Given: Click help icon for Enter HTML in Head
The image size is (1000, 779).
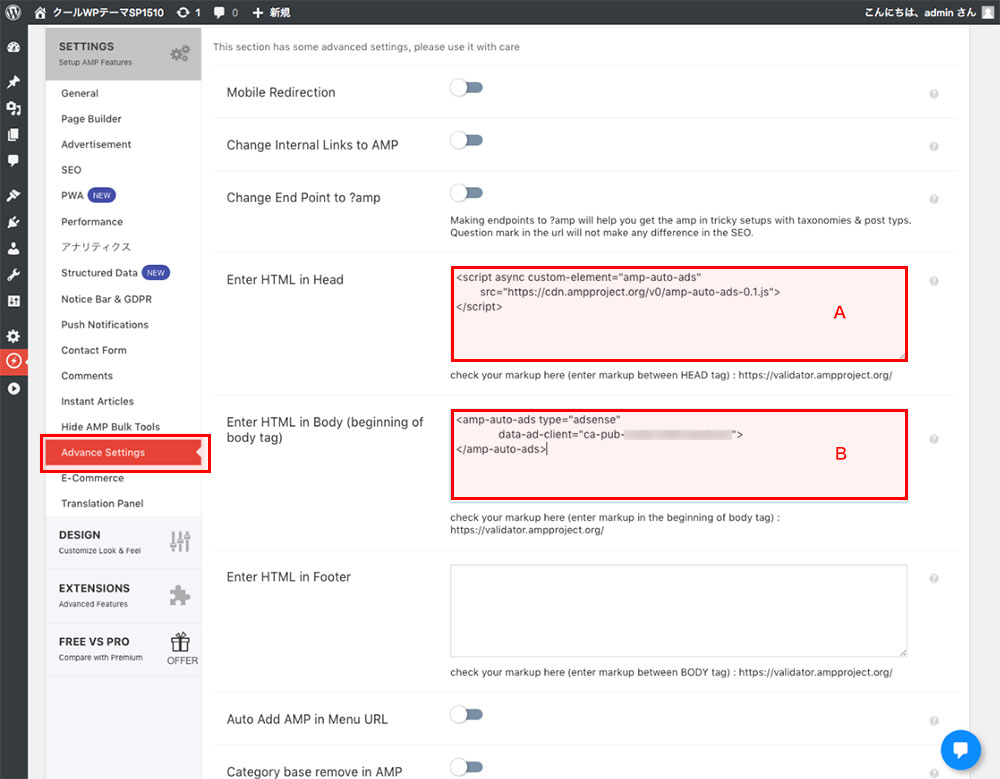Looking at the screenshot, I should (x=934, y=281).
